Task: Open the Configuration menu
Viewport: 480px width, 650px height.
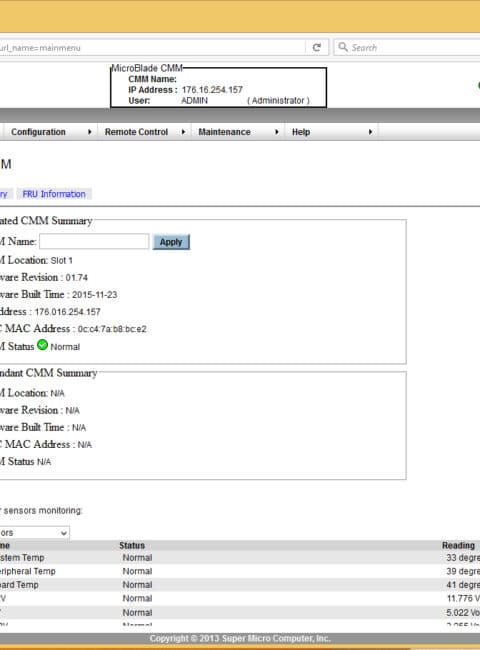Action: [38, 132]
